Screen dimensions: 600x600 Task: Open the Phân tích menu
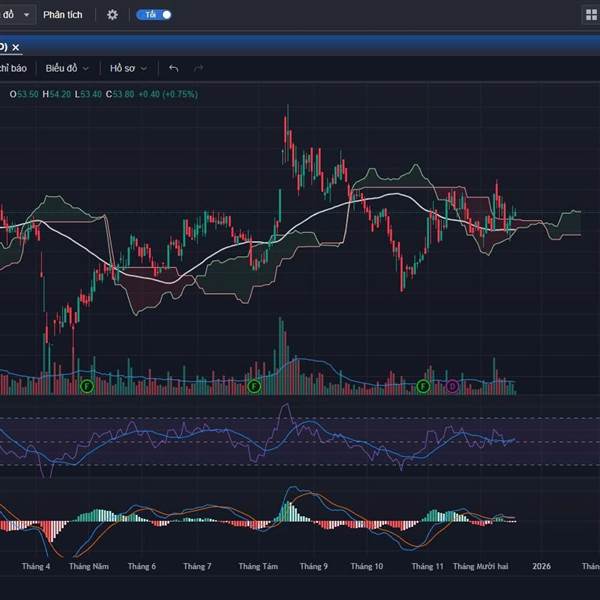pyautogui.click(x=63, y=15)
